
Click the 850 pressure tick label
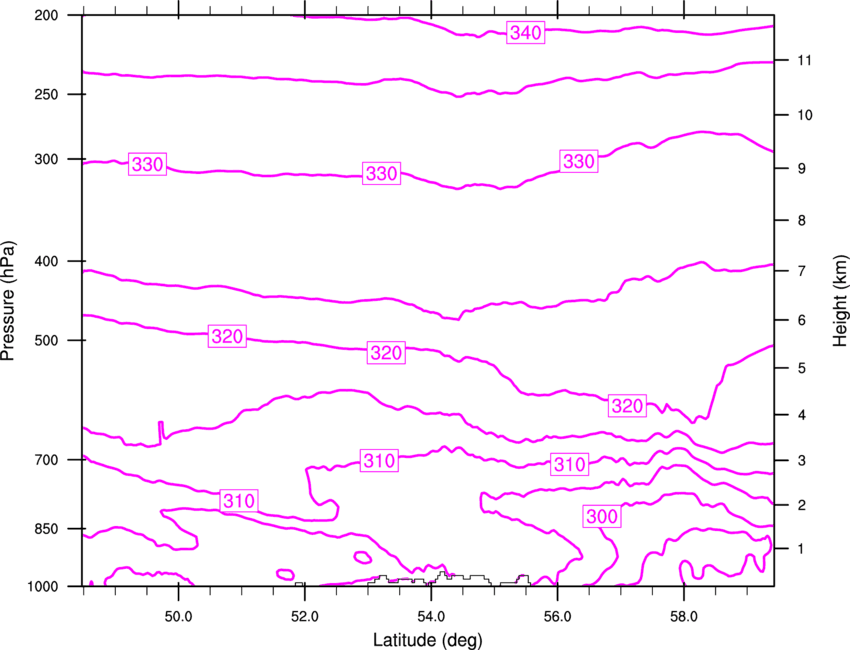click(x=46, y=529)
